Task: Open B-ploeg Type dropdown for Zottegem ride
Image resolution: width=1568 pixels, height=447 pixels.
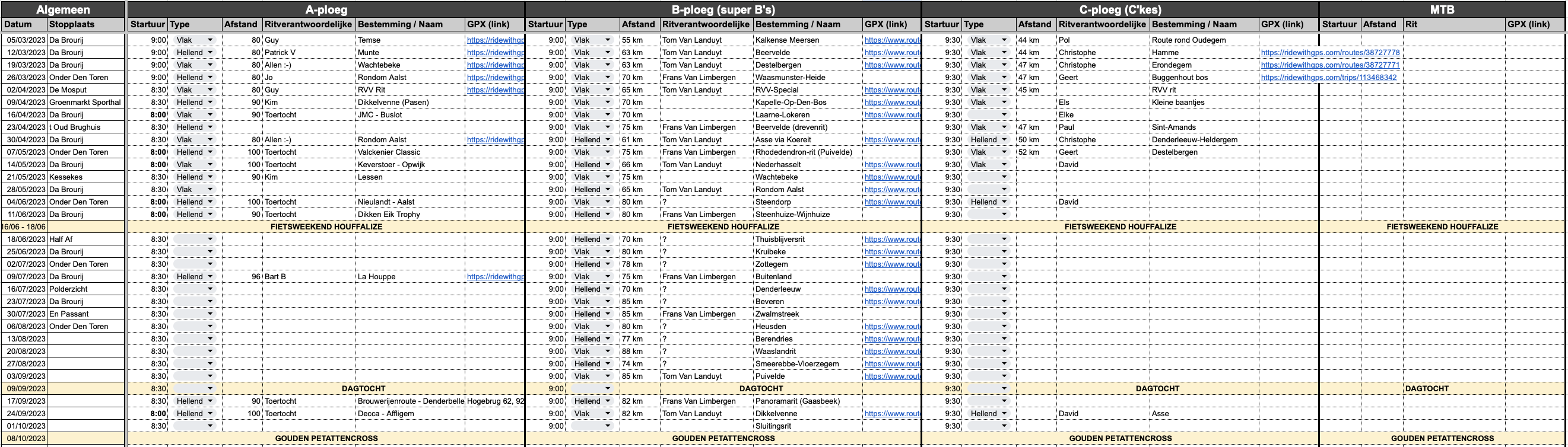Action: (x=592, y=264)
